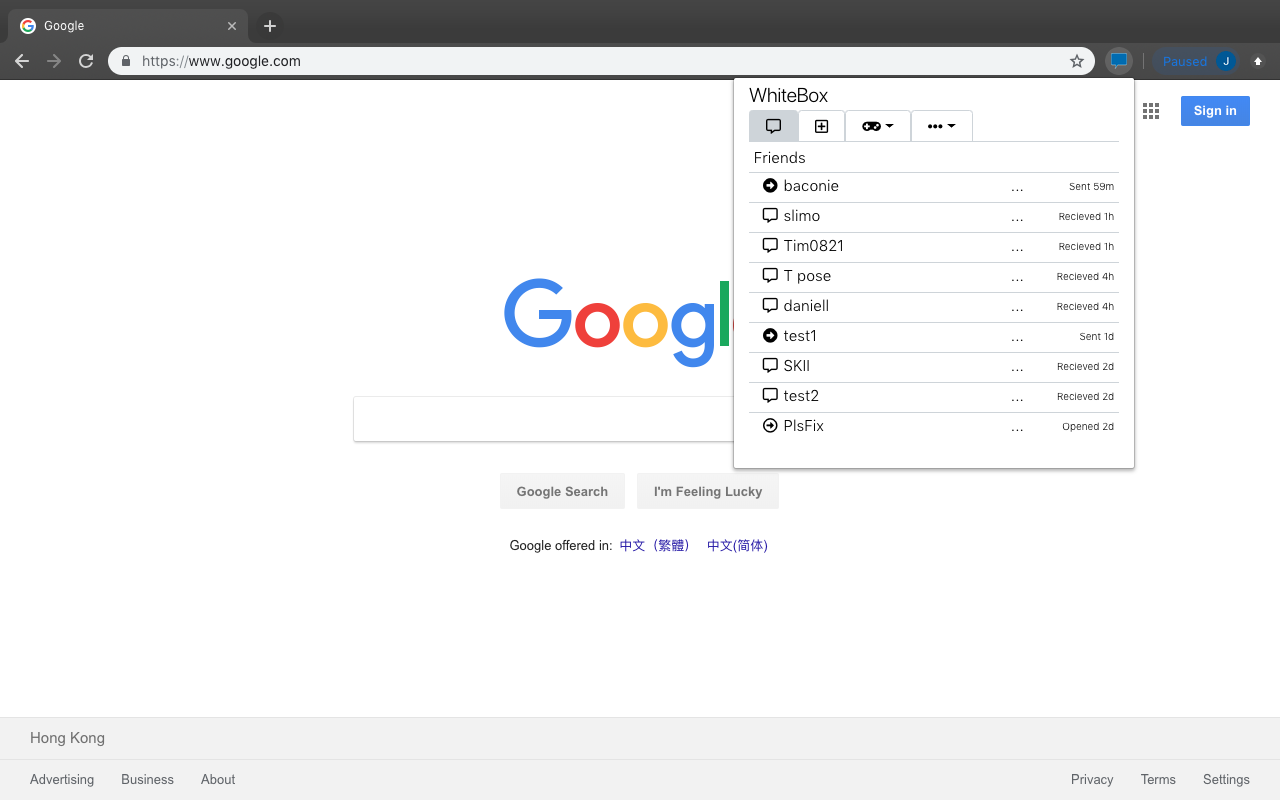Image resolution: width=1280 pixels, height=800 pixels.
Task: Open About footer link
Action: pyautogui.click(x=218, y=779)
